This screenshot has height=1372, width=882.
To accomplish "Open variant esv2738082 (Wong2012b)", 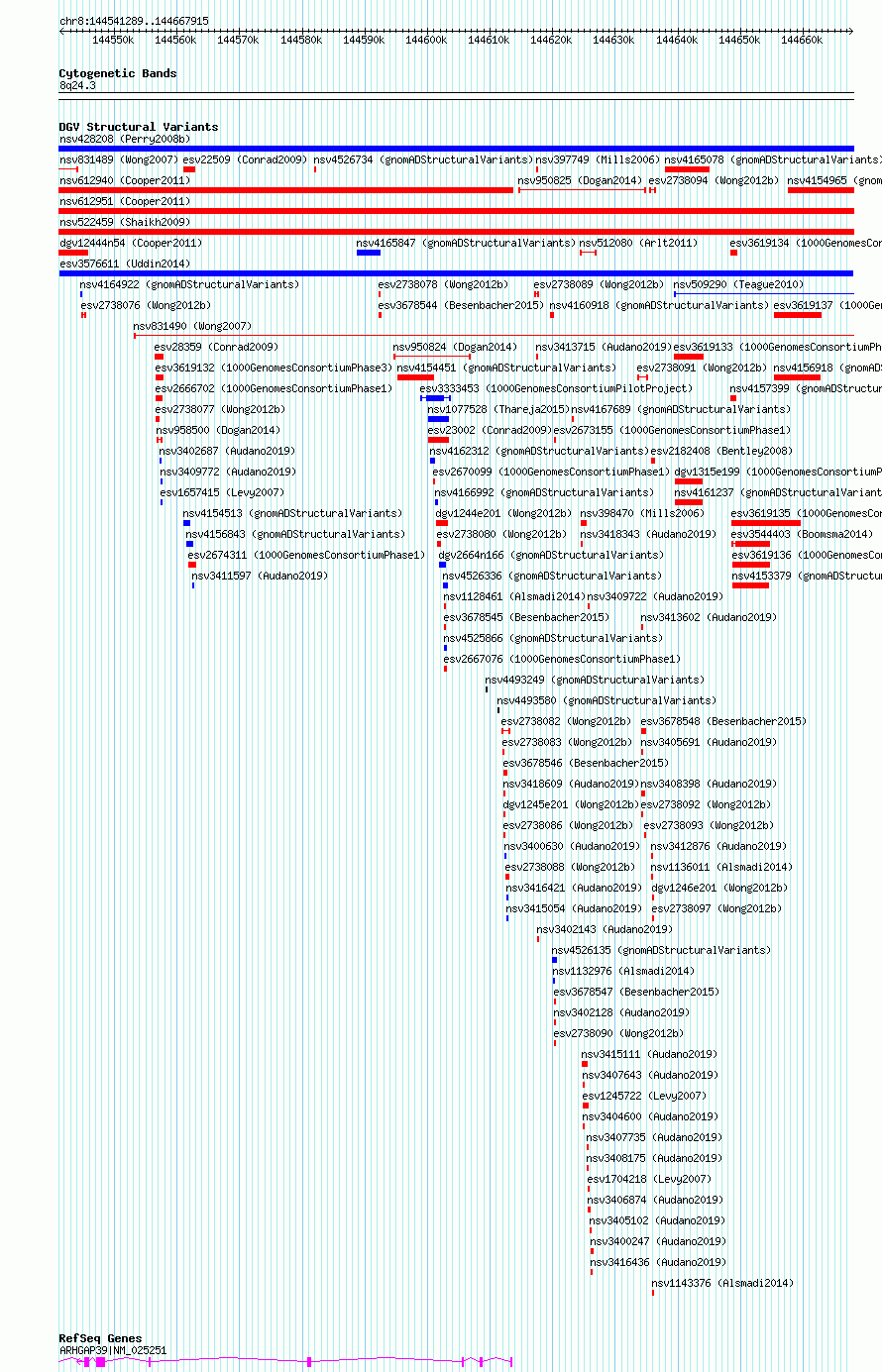I will (566, 721).
